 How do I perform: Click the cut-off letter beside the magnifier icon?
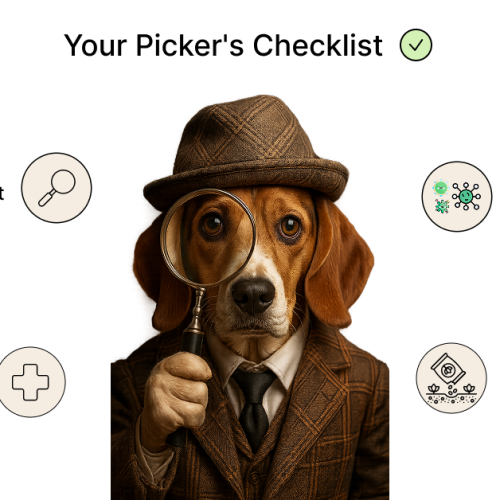(2, 193)
